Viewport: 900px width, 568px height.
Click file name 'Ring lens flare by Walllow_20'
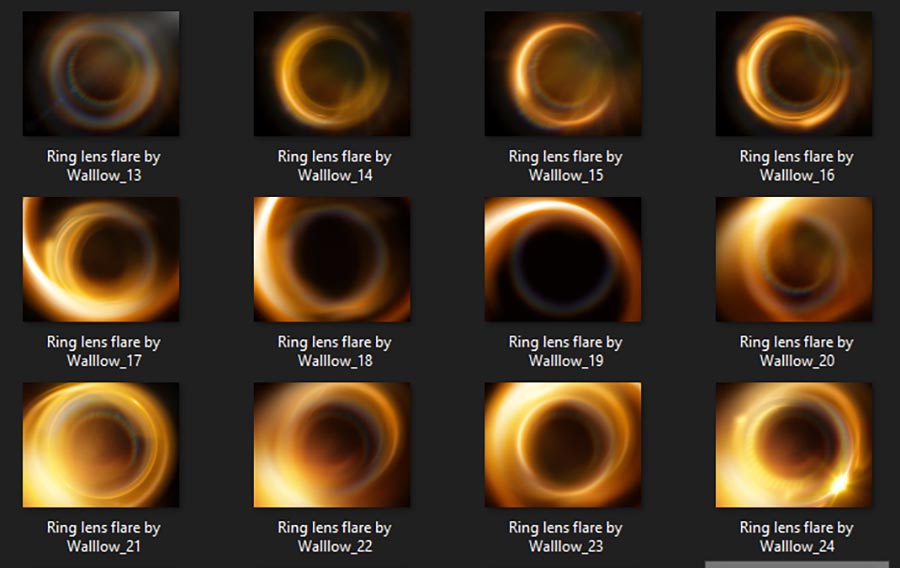(x=797, y=351)
